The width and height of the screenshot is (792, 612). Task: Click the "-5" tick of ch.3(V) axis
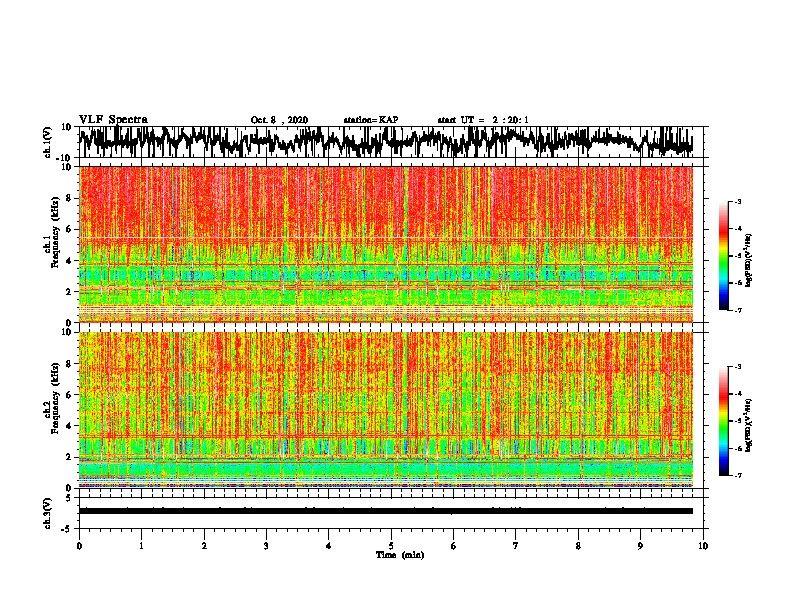coord(67,529)
